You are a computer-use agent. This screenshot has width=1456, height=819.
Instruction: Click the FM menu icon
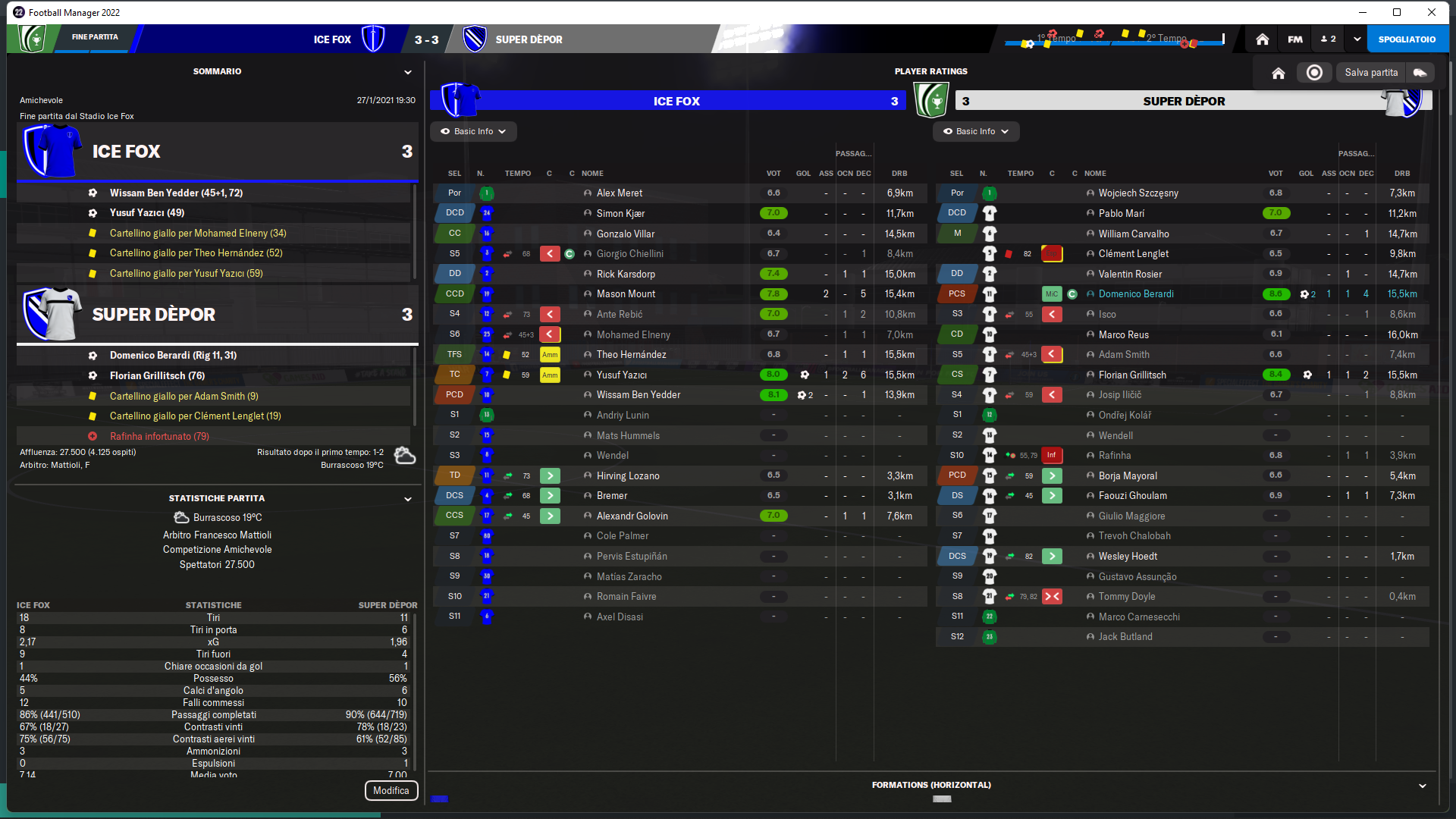[x=1295, y=39]
